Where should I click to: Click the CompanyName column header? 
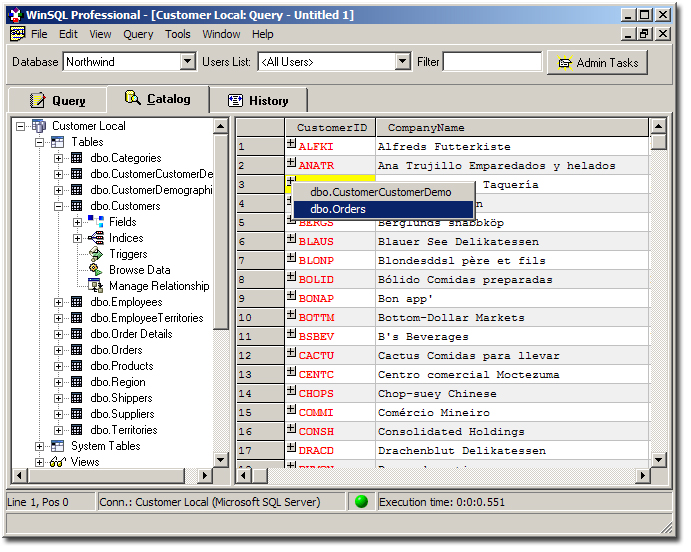[x=513, y=128]
